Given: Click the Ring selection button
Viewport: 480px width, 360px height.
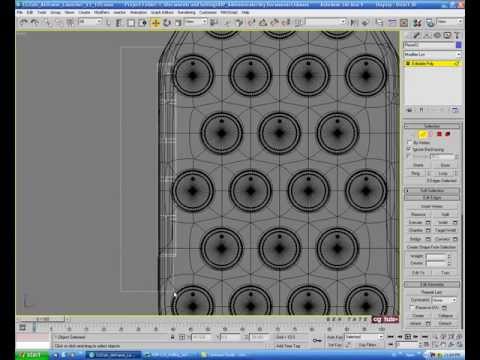Looking at the screenshot, I should coord(415,173).
